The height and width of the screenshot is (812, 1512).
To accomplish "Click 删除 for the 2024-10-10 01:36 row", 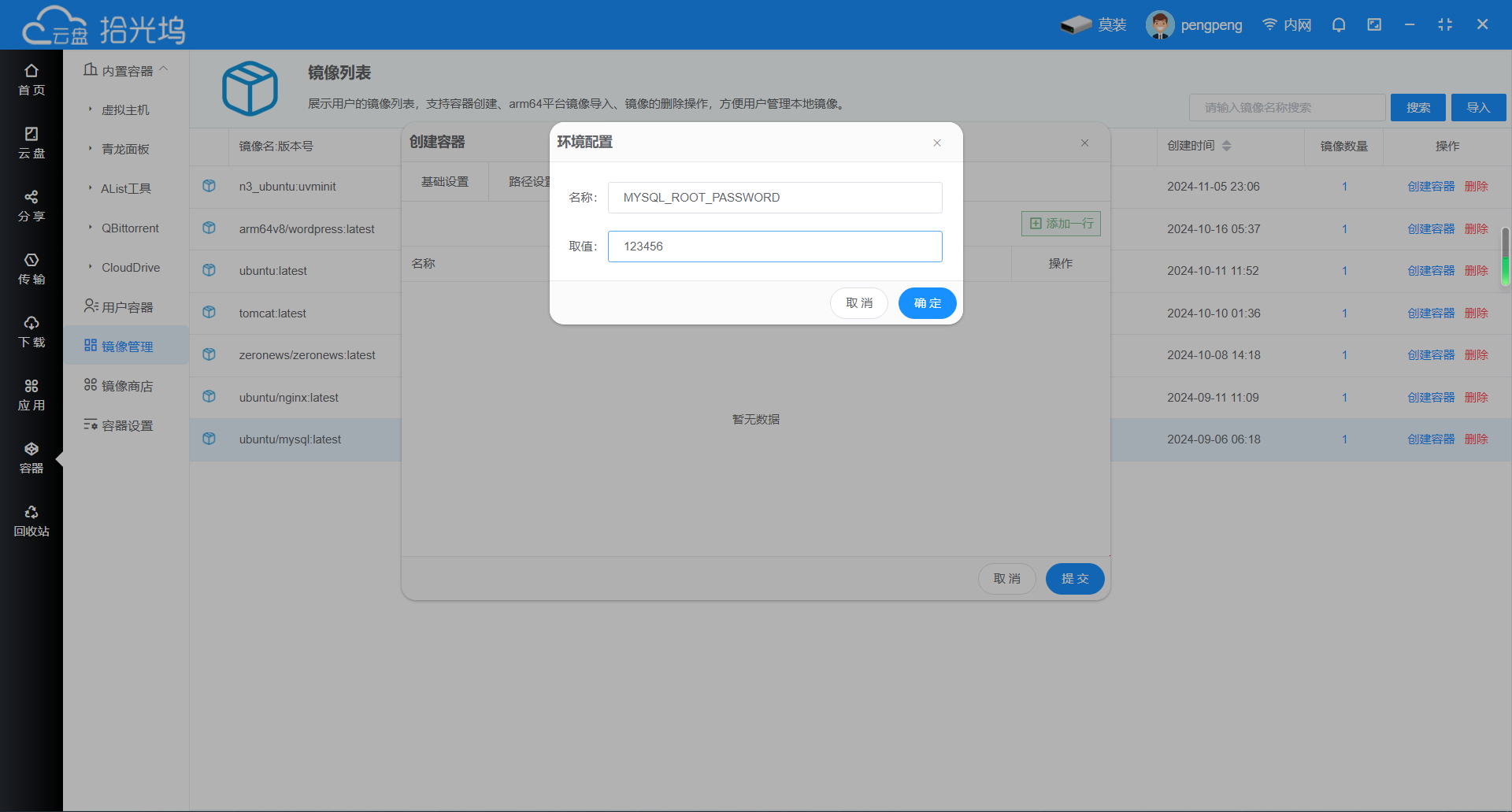I will [x=1477, y=313].
